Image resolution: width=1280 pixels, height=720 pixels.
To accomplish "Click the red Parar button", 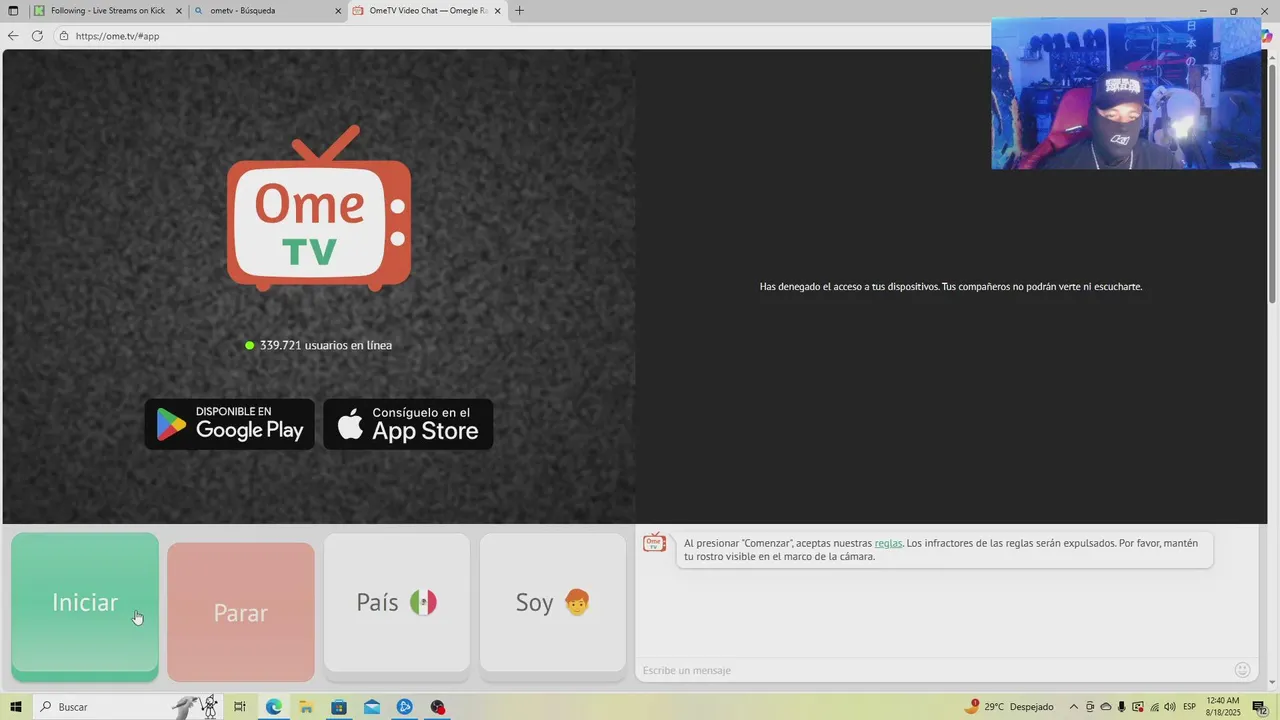I will pos(241,612).
